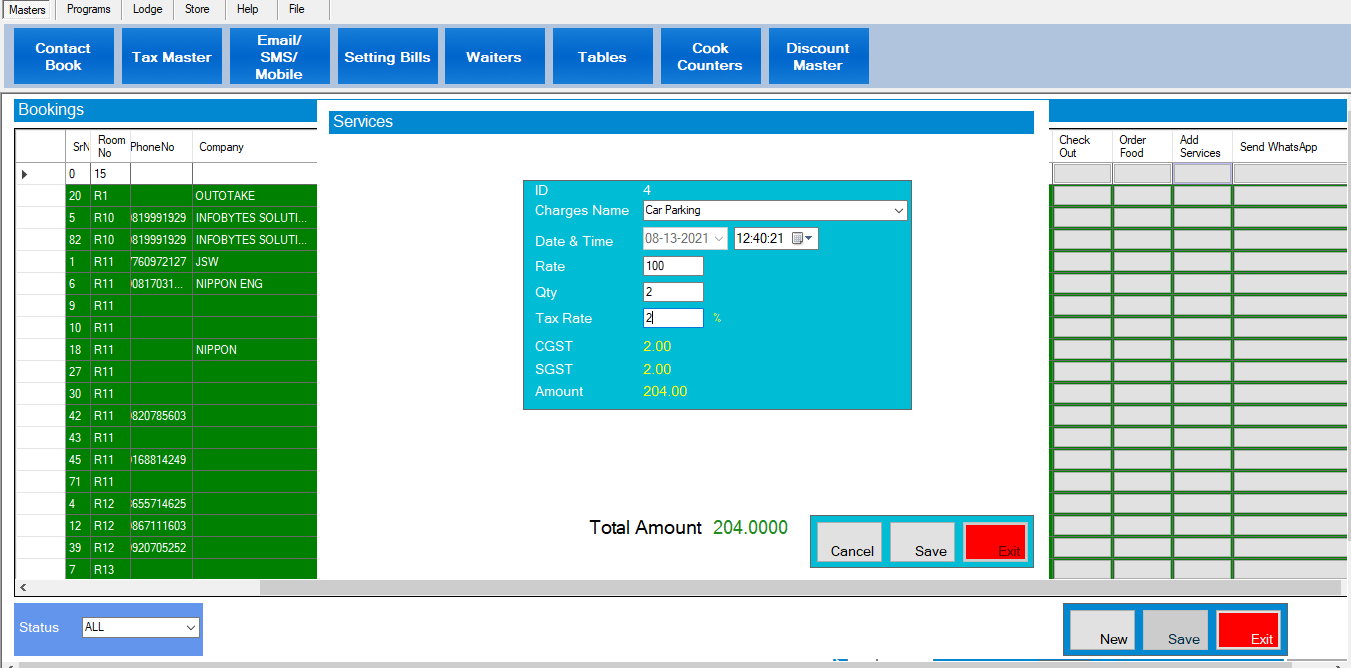Open the Waiters master
This screenshot has height=668, width=1351.
(x=494, y=57)
